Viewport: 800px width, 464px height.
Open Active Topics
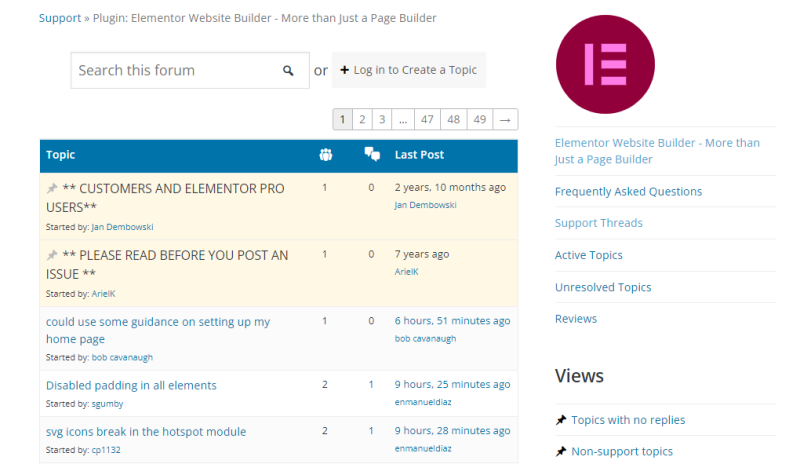589,255
